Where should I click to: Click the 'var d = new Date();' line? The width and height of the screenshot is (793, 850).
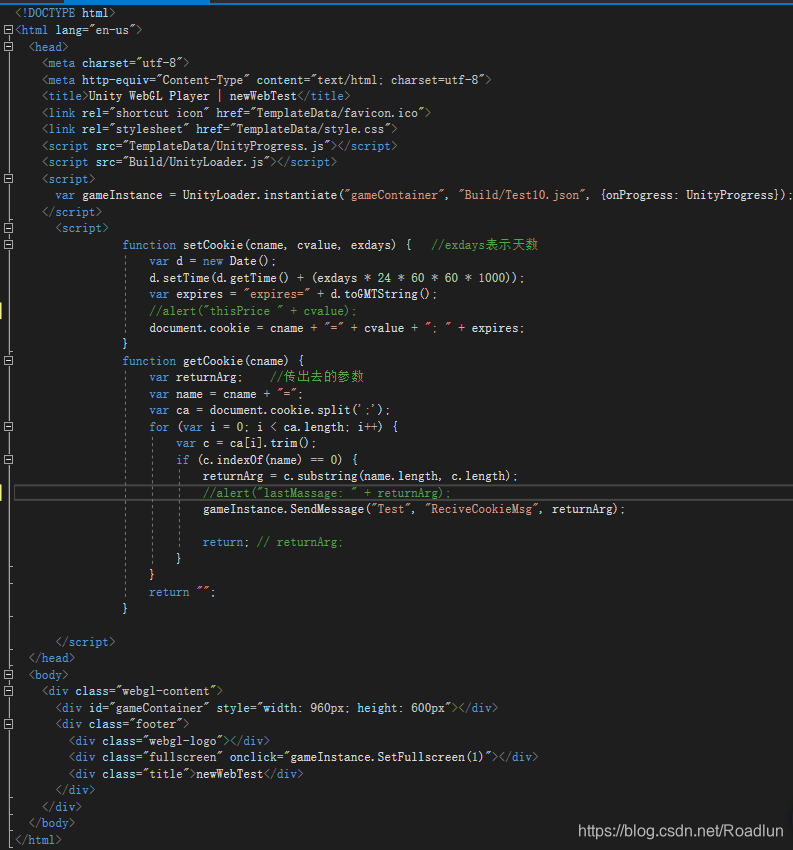point(212,261)
